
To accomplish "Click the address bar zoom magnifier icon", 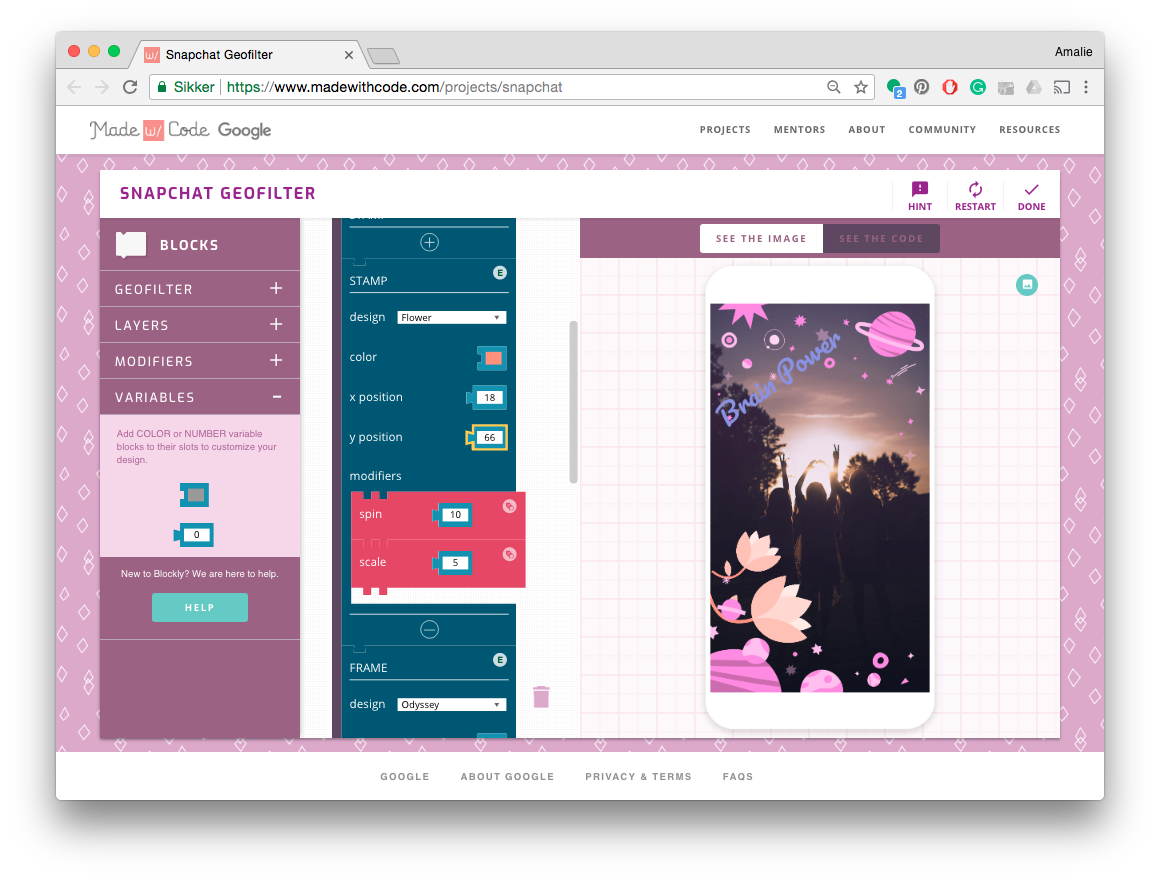I will tap(834, 87).
